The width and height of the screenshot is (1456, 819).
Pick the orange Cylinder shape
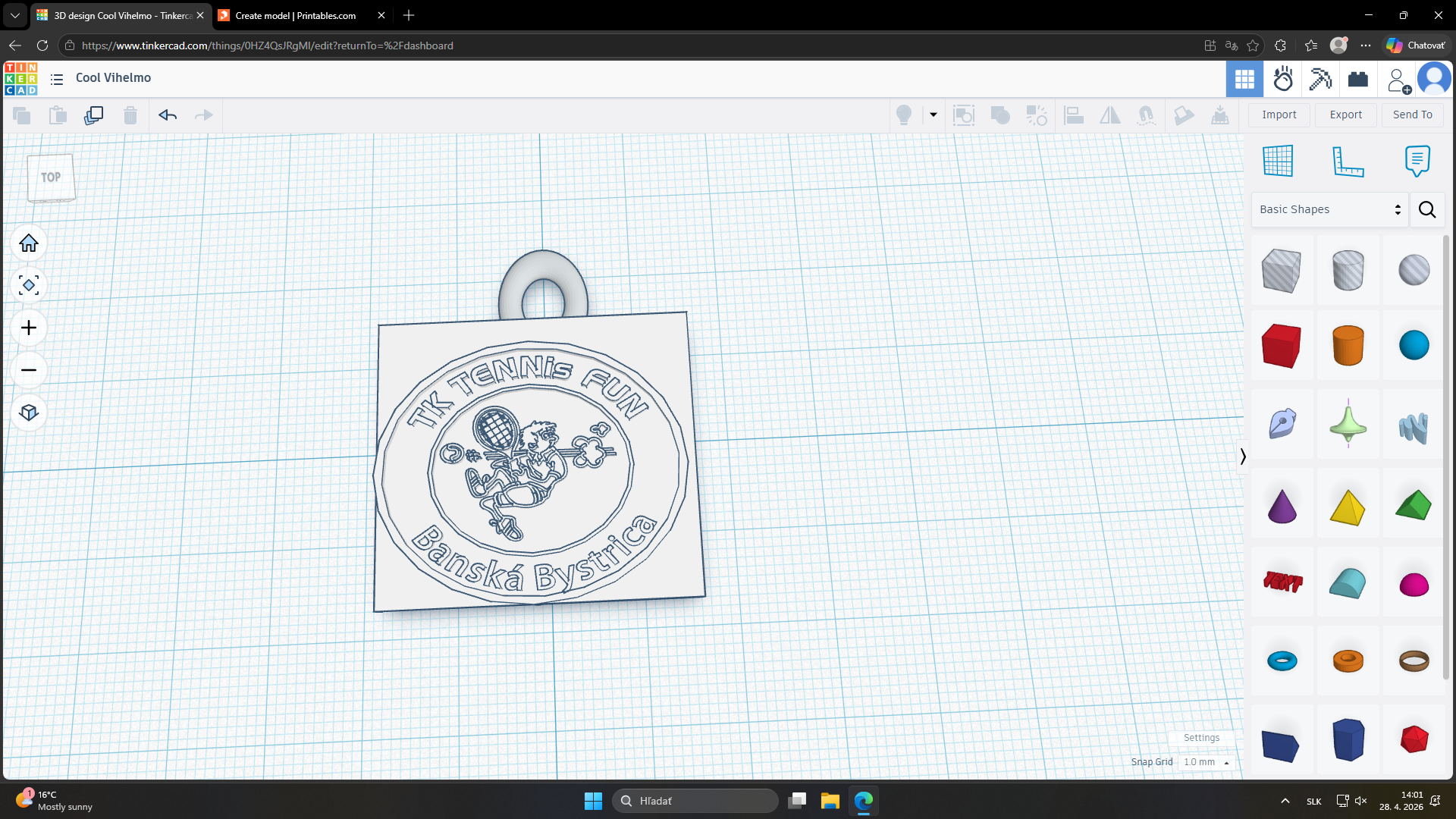[1348, 346]
